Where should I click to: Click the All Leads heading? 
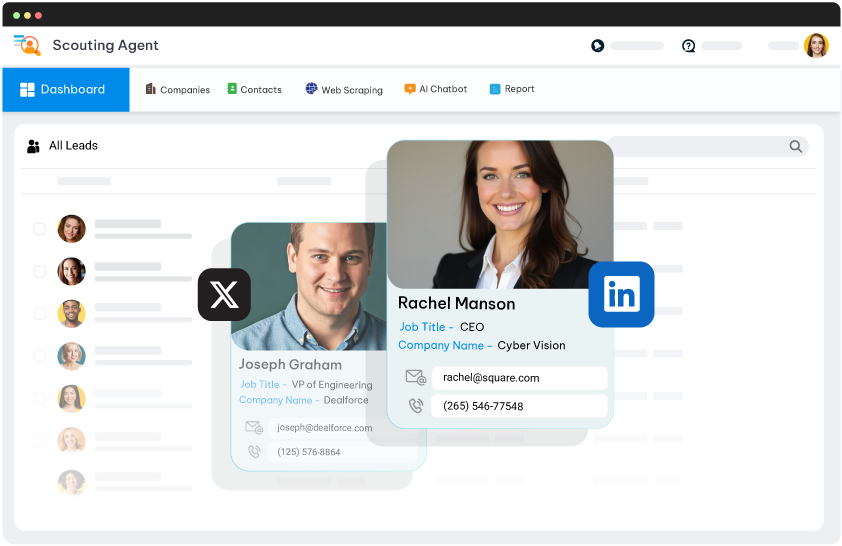tap(73, 146)
